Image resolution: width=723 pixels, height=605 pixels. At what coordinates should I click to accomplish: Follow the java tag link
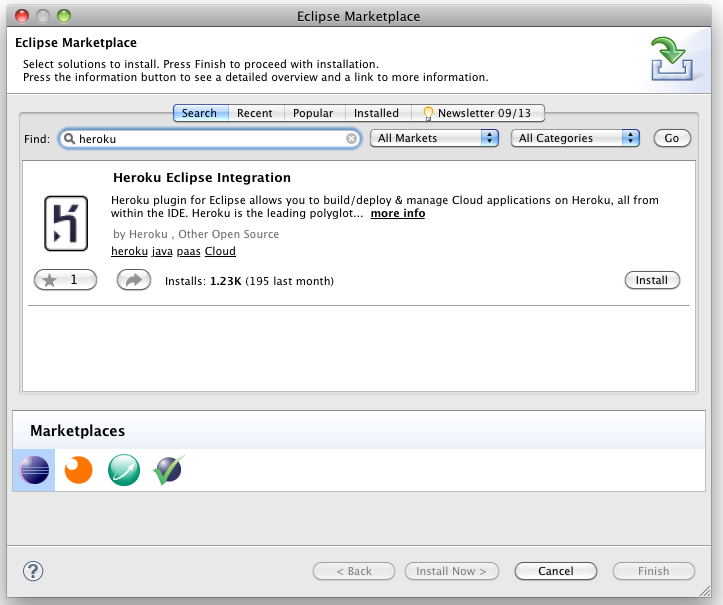click(x=162, y=251)
